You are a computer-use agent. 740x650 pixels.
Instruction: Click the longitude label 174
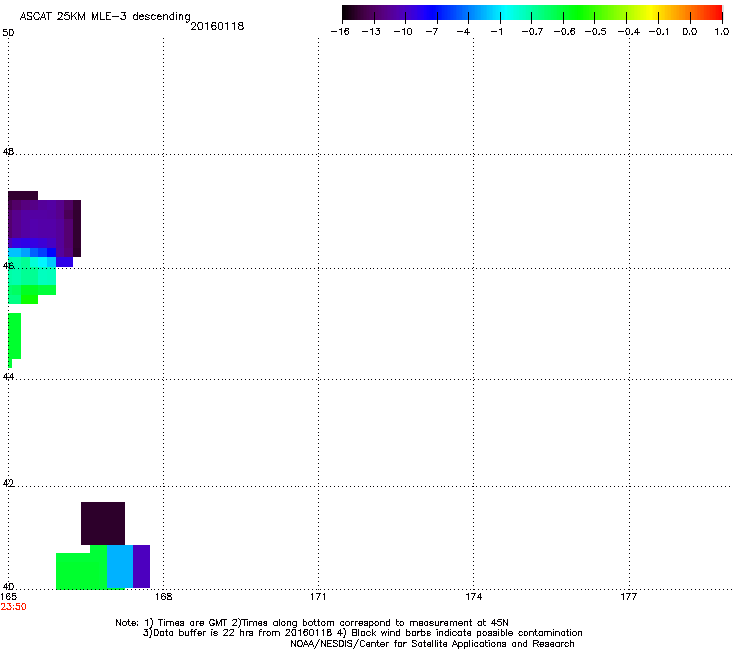(473, 597)
